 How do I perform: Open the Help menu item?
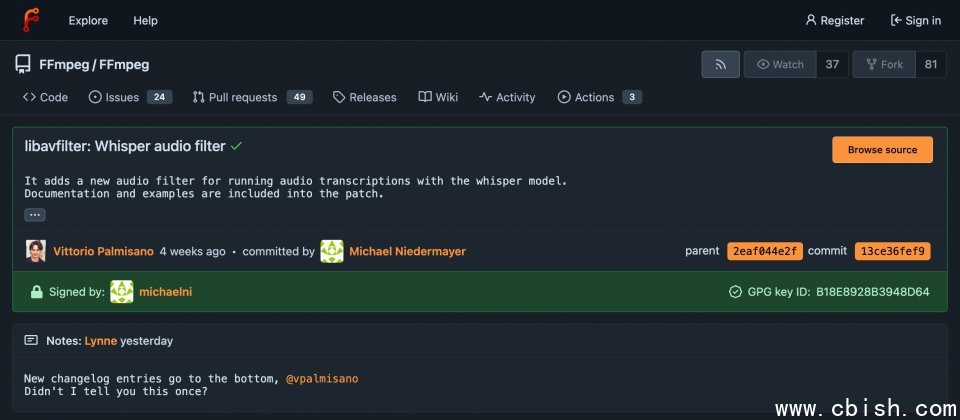click(x=145, y=20)
